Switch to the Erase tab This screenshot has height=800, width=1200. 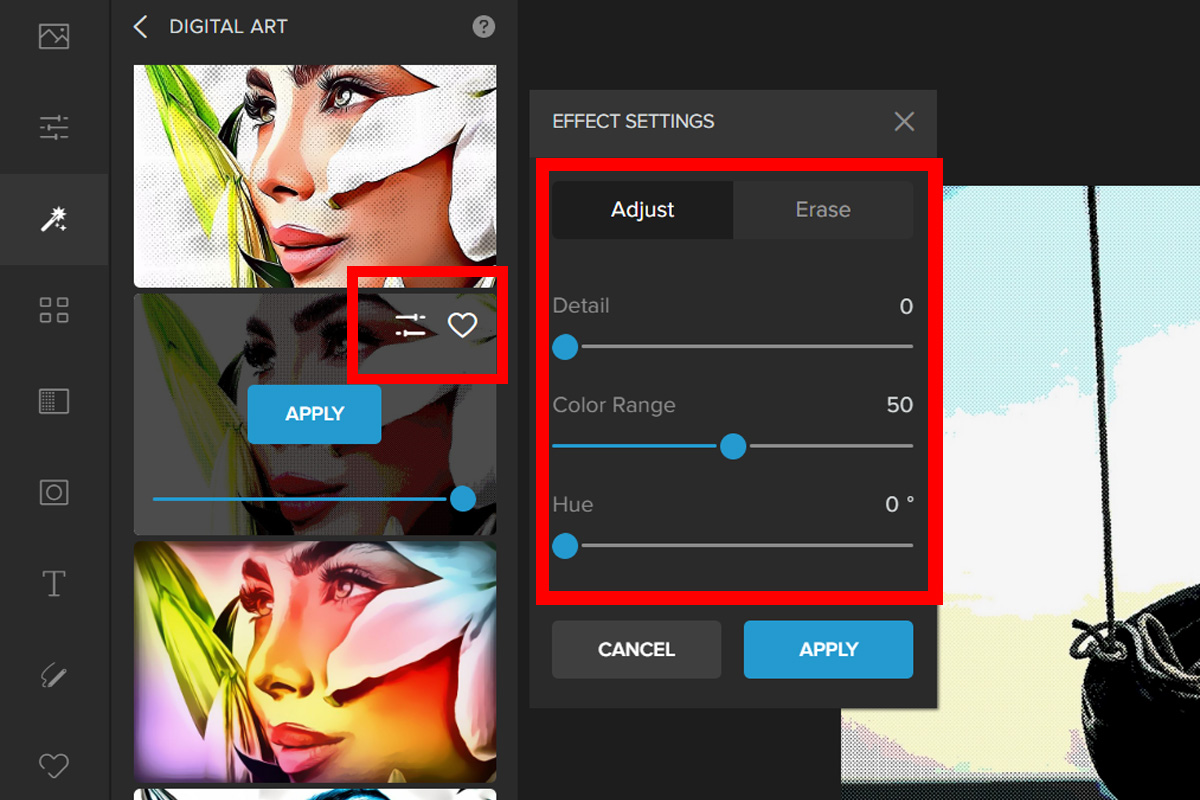tap(823, 210)
